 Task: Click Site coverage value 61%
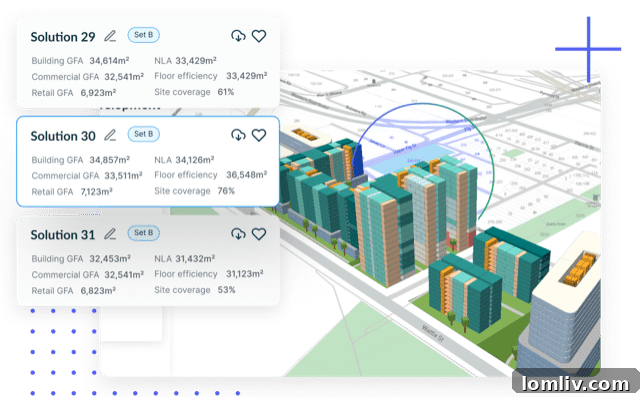pos(226,92)
